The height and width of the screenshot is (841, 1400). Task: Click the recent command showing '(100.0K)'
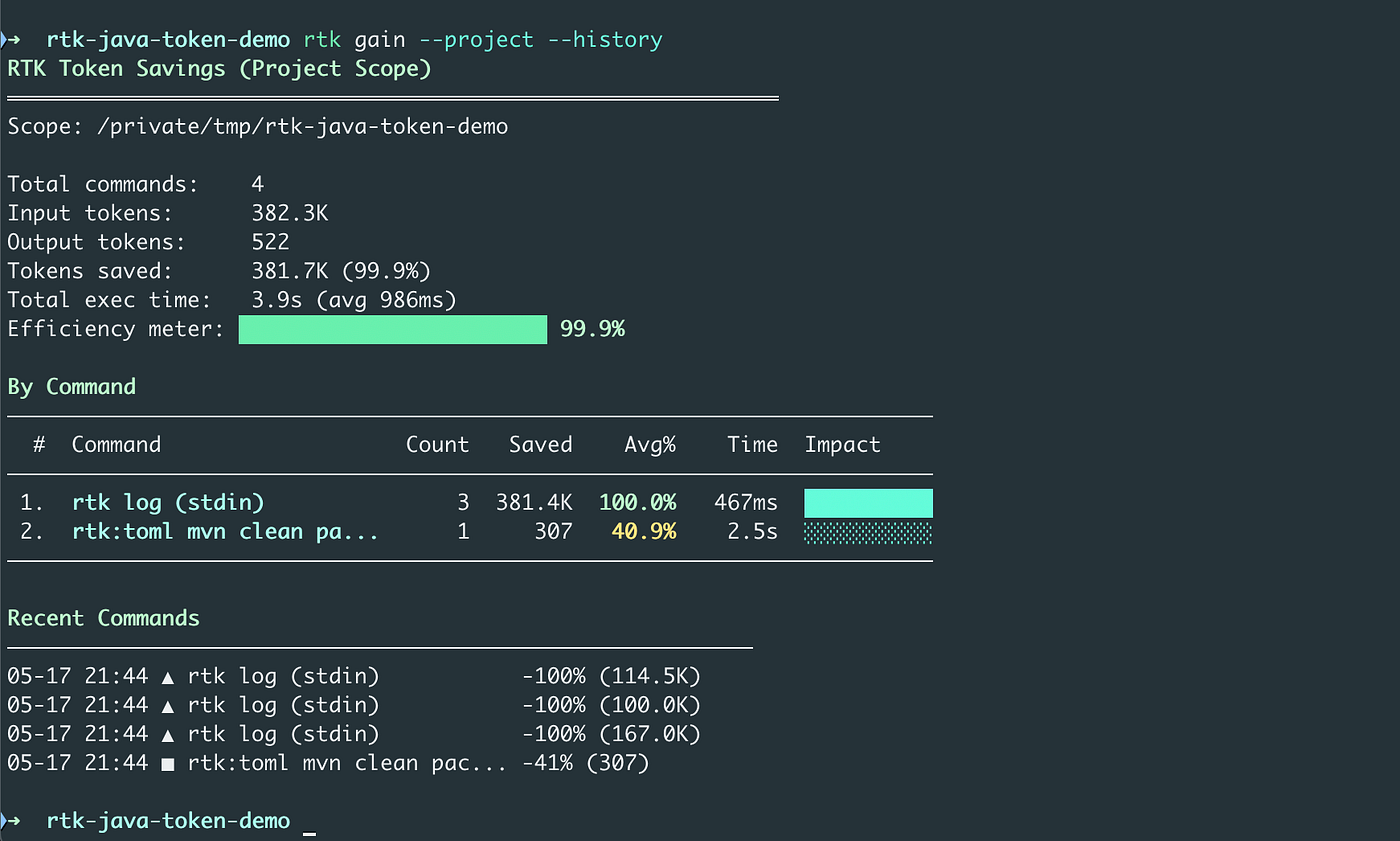354,705
